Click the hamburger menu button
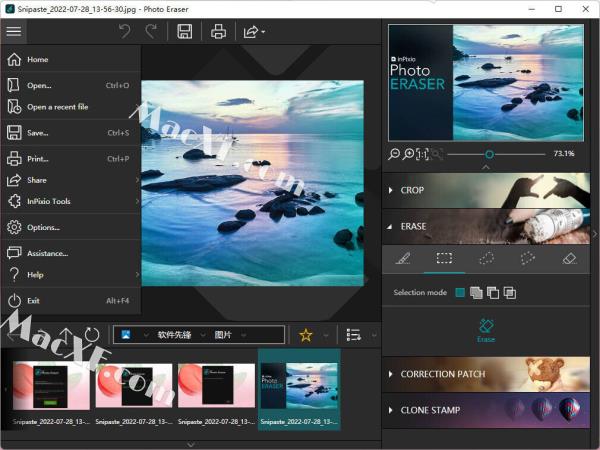 tap(14, 31)
